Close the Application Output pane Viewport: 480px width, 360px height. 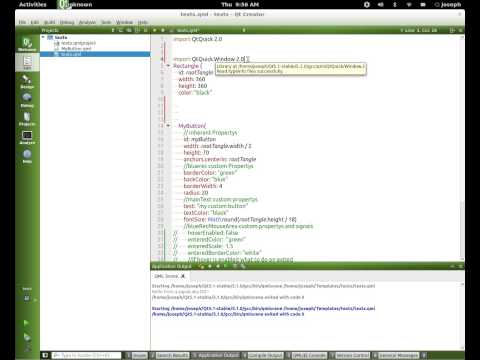pyautogui.click(x=461, y=266)
